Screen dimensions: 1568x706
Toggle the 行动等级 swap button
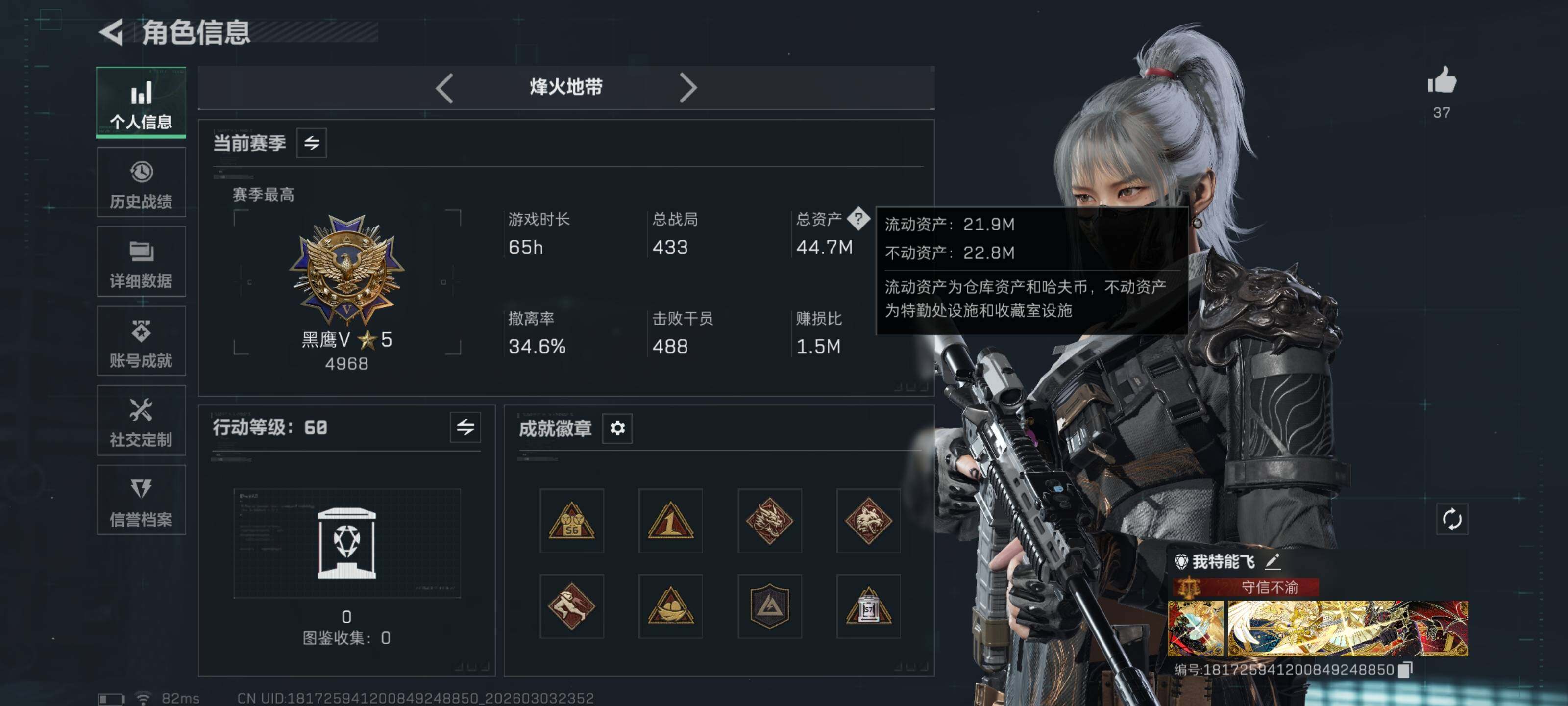[465, 427]
